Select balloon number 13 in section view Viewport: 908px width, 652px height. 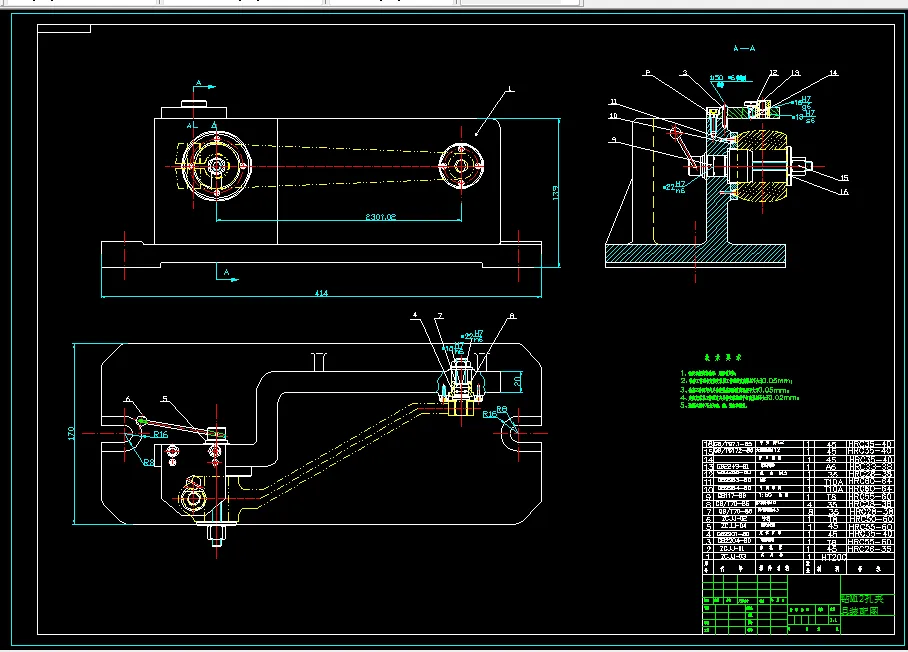tap(796, 73)
